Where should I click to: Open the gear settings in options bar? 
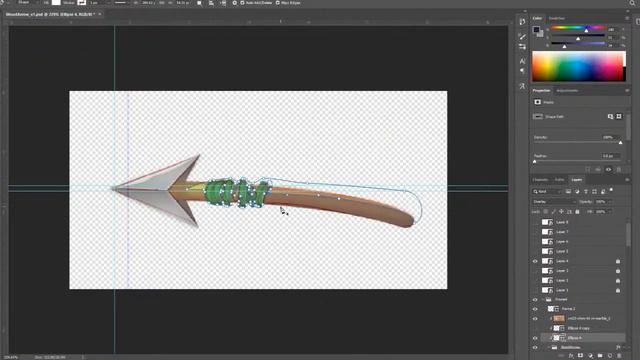tap(234, 3)
